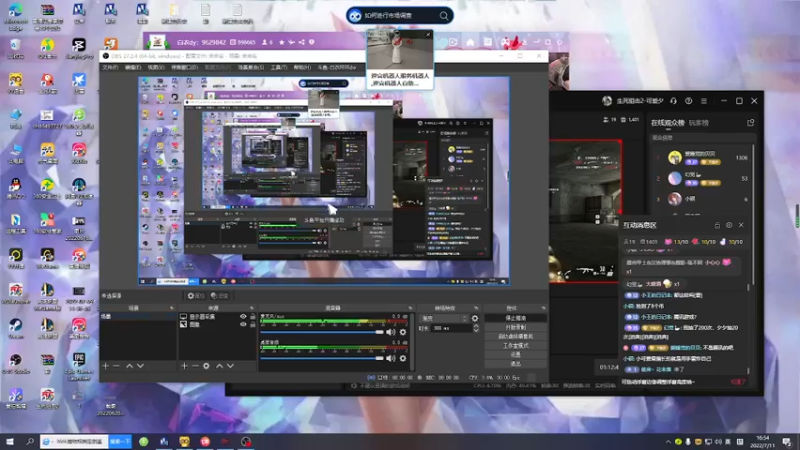Screen dimensions: 800x450
Task: Open microphone channel settings gear in mixer
Action: tap(403, 332)
